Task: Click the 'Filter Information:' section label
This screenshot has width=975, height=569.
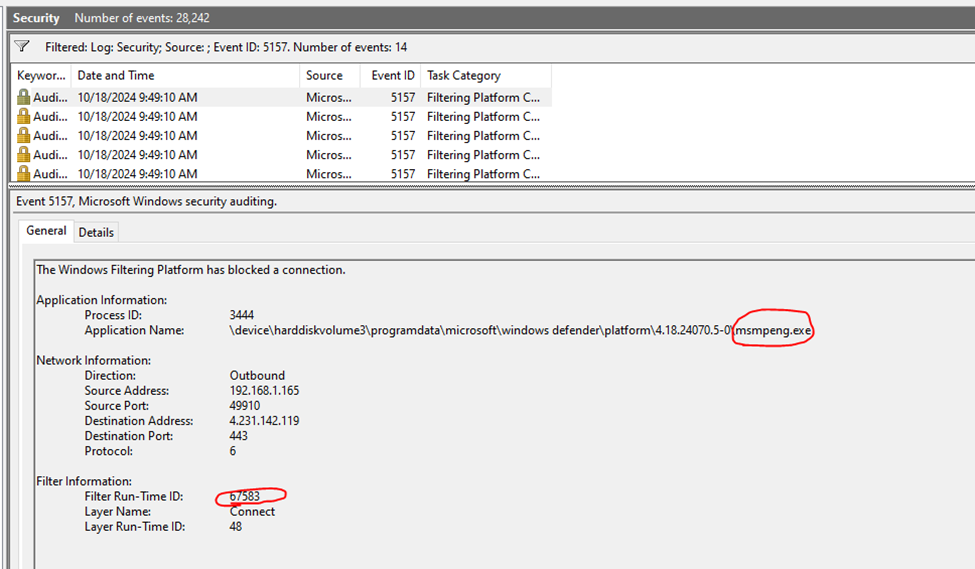Action: coord(84,481)
